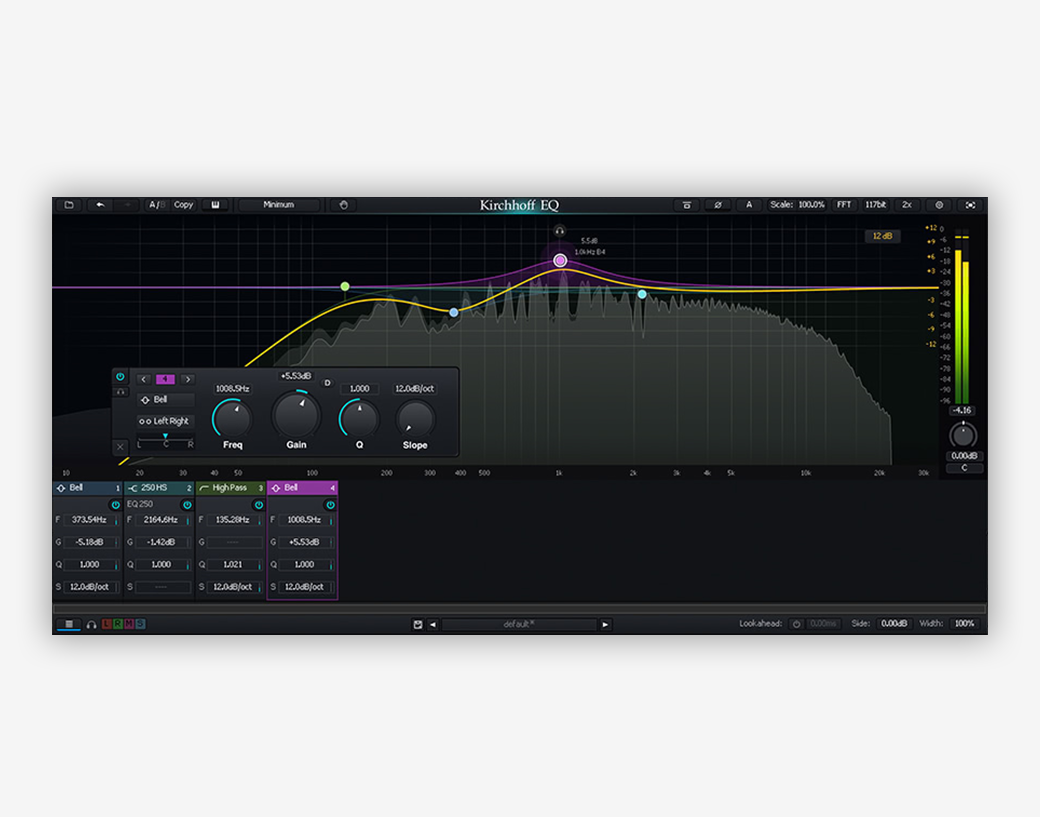Select the purple Bell 4 band tab
This screenshot has width=1040, height=817.
tap(302, 488)
